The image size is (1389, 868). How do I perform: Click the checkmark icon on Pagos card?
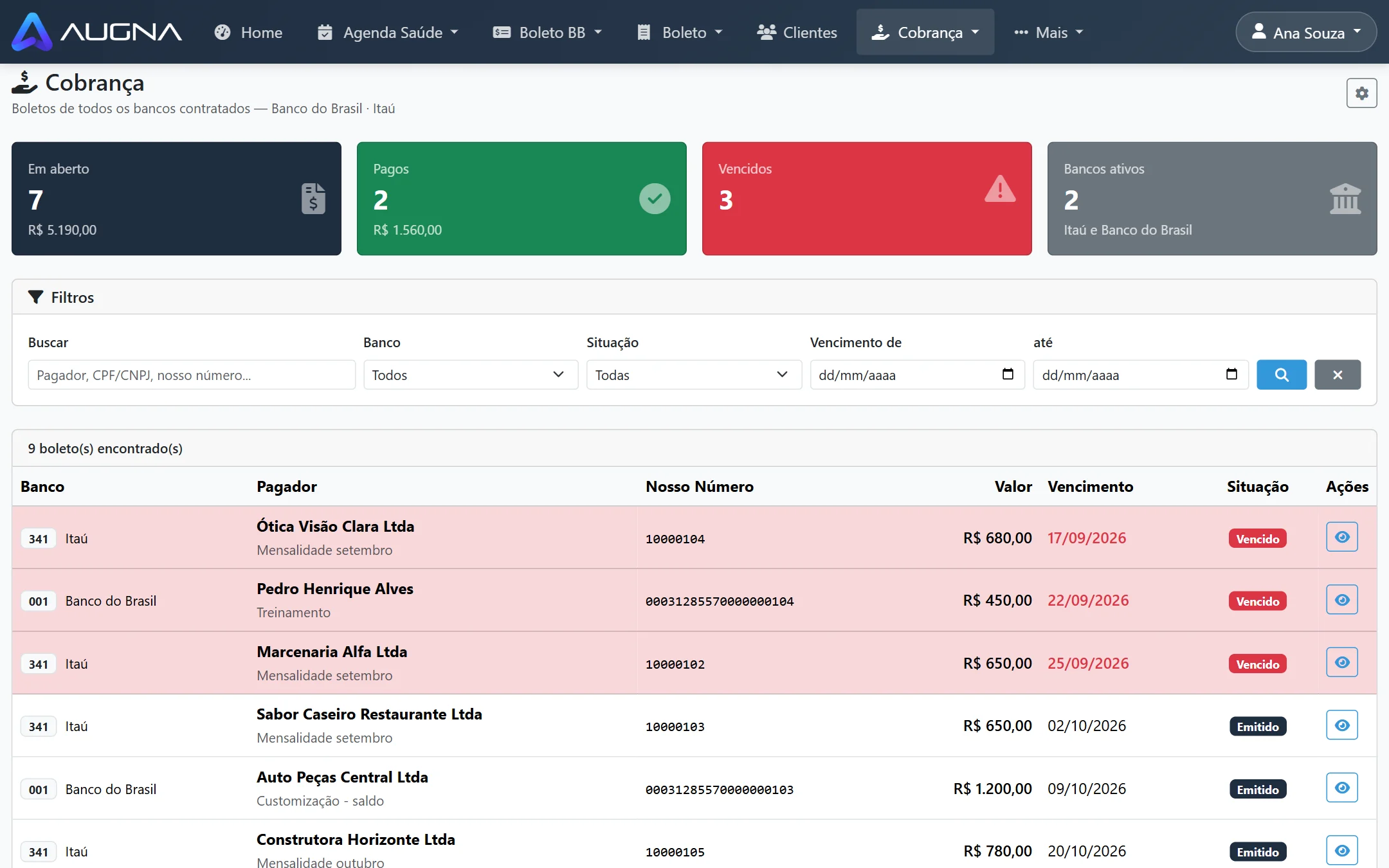tap(655, 199)
